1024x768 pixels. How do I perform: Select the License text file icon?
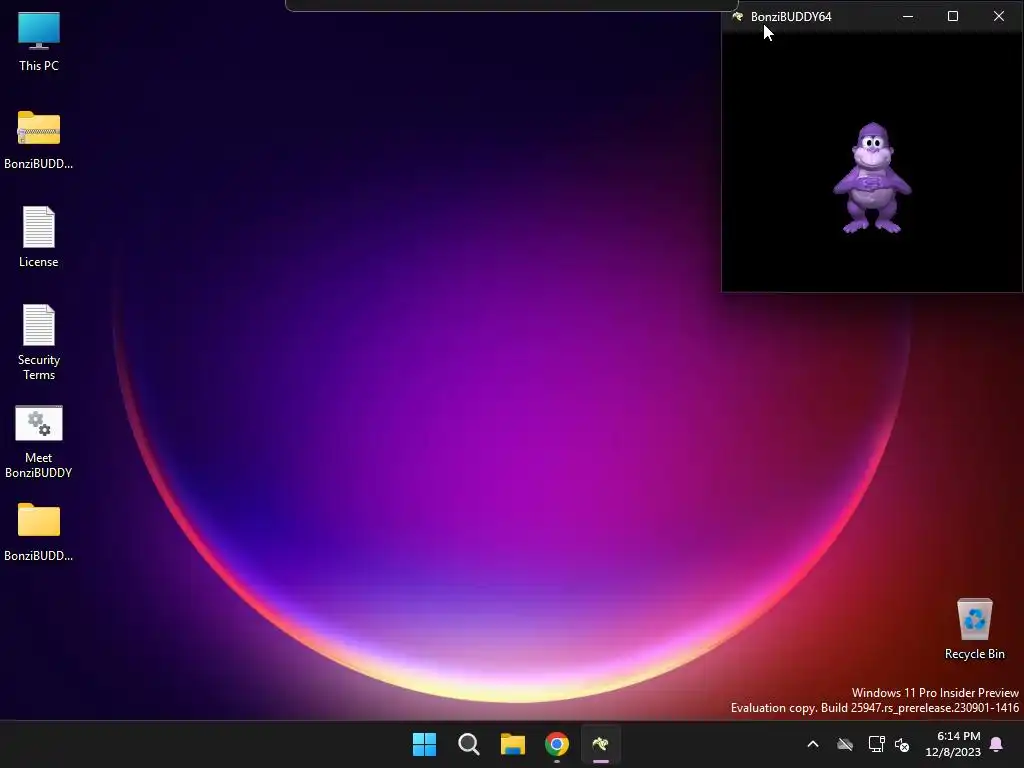click(39, 237)
